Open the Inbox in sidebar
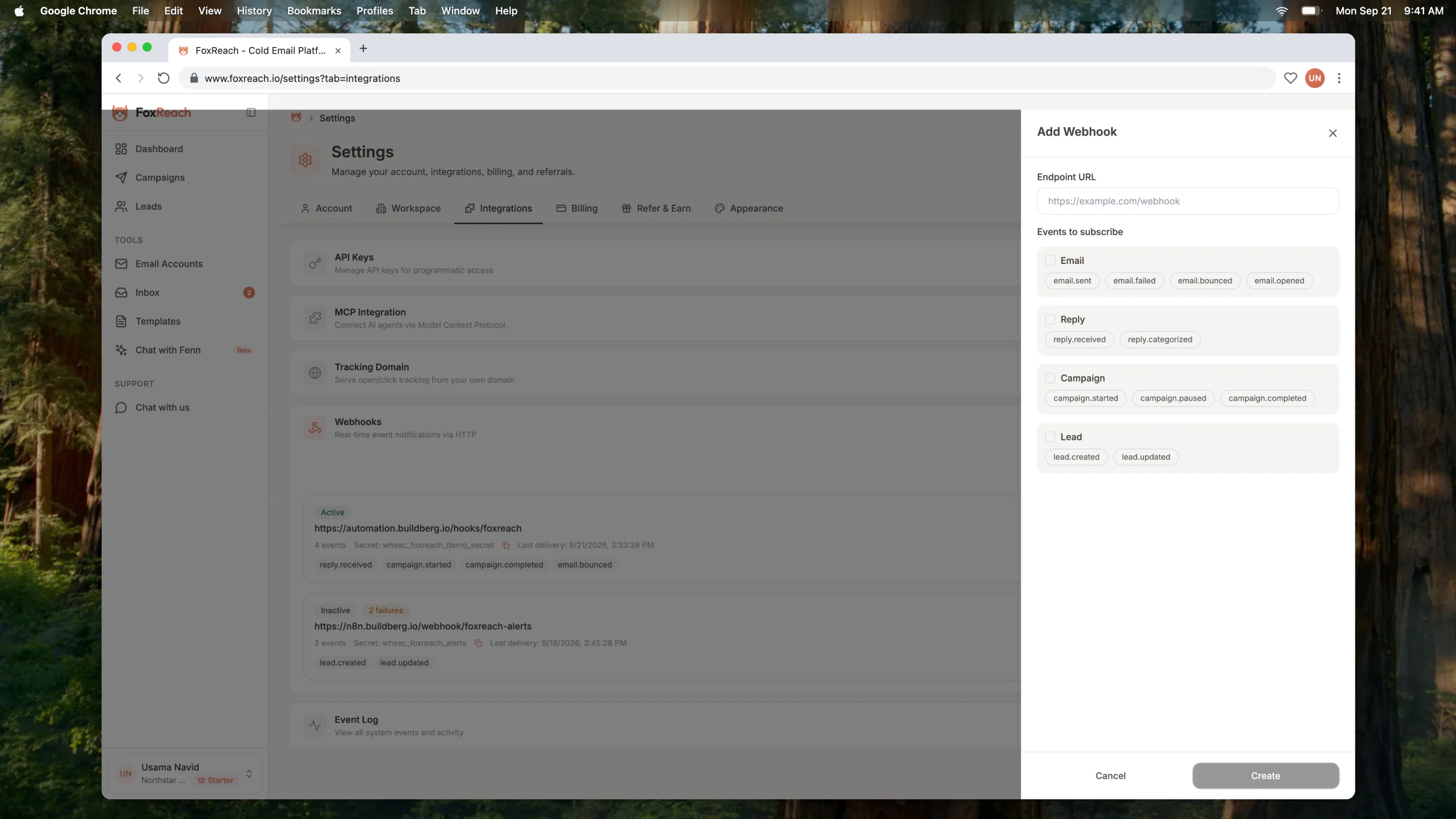The image size is (1456, 819). (x=184, y=293)
